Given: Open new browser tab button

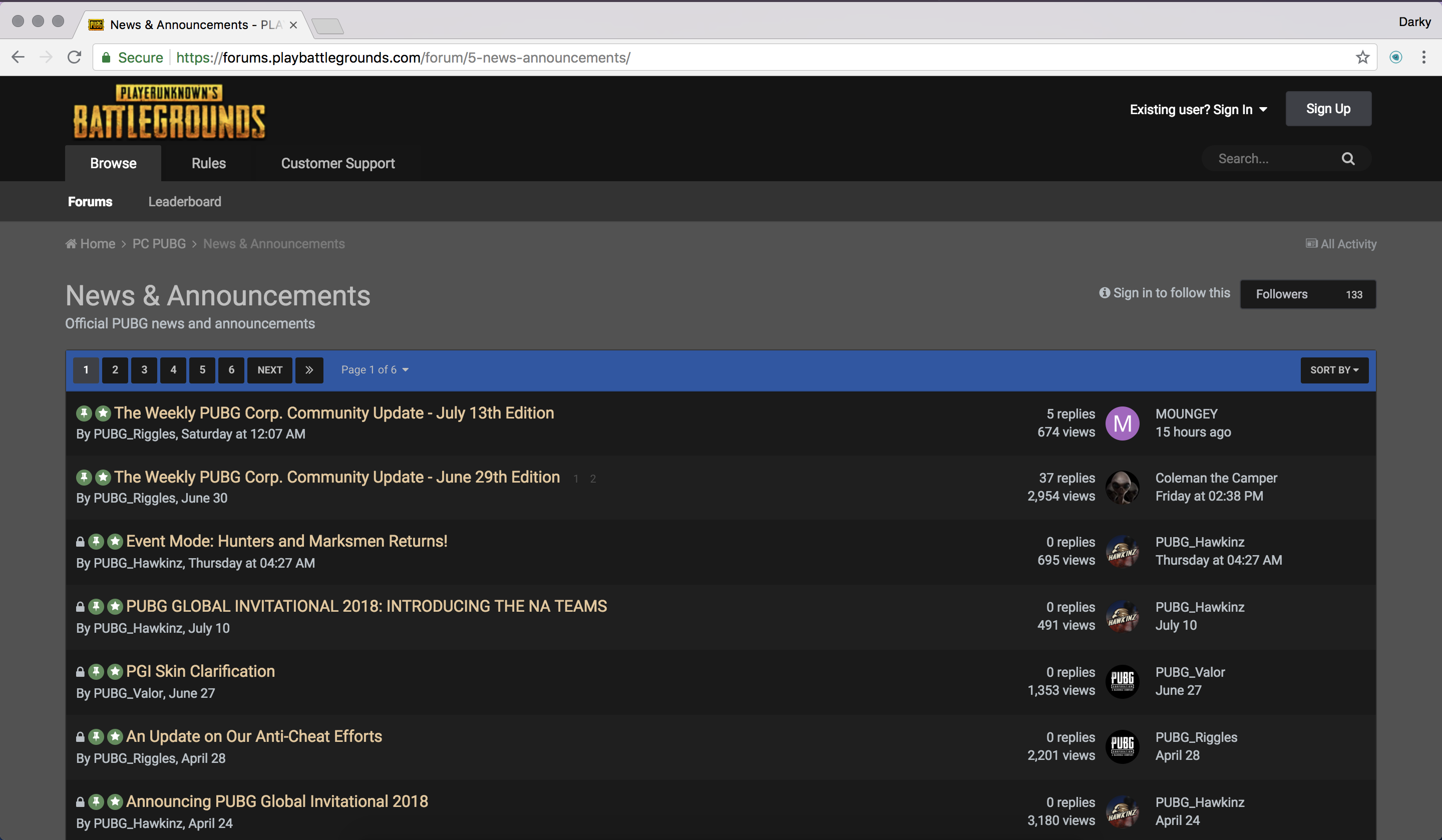Looking at the screenshot, I should (x=328, y=26).
